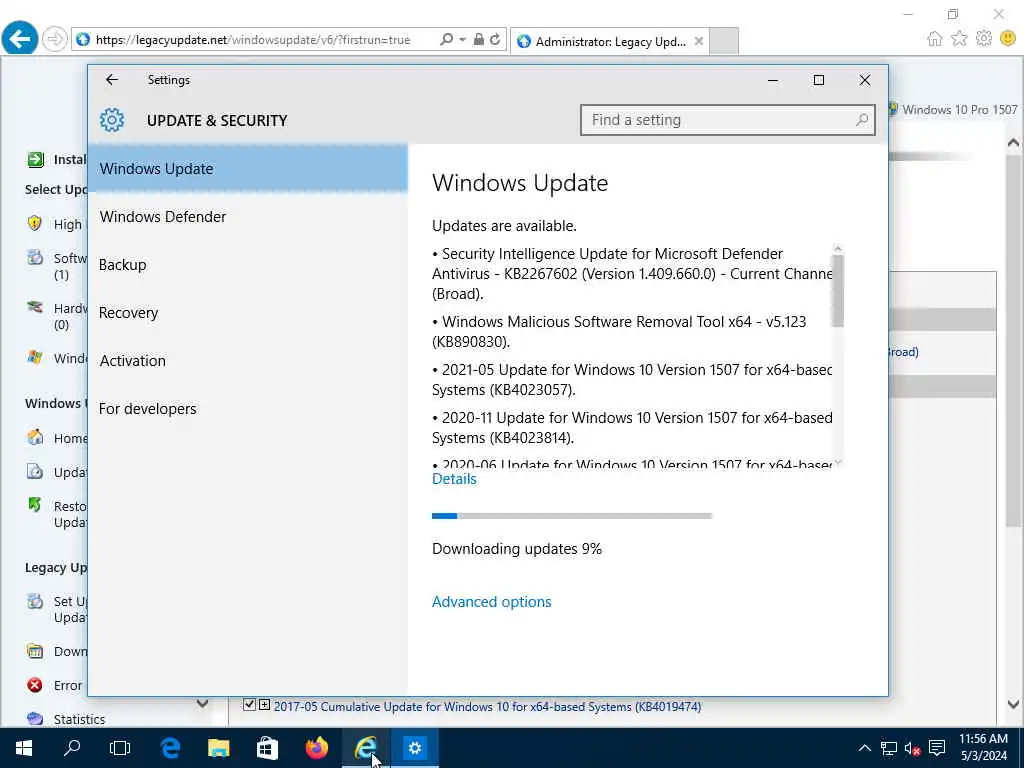Open the Details link for updates
Viewport: 1024px width, 768px height.
coord(454,479)
